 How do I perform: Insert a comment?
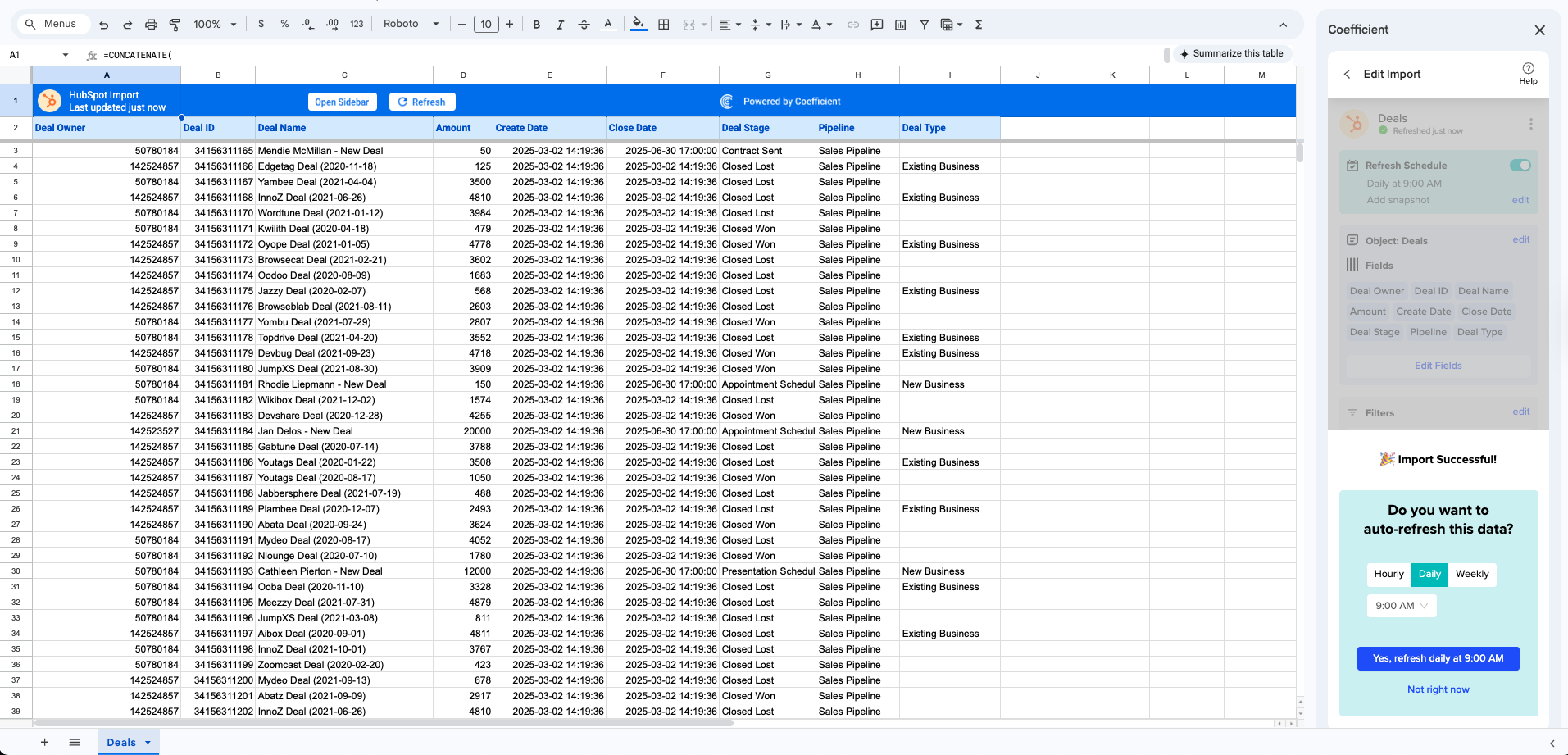tap(876, 24)
